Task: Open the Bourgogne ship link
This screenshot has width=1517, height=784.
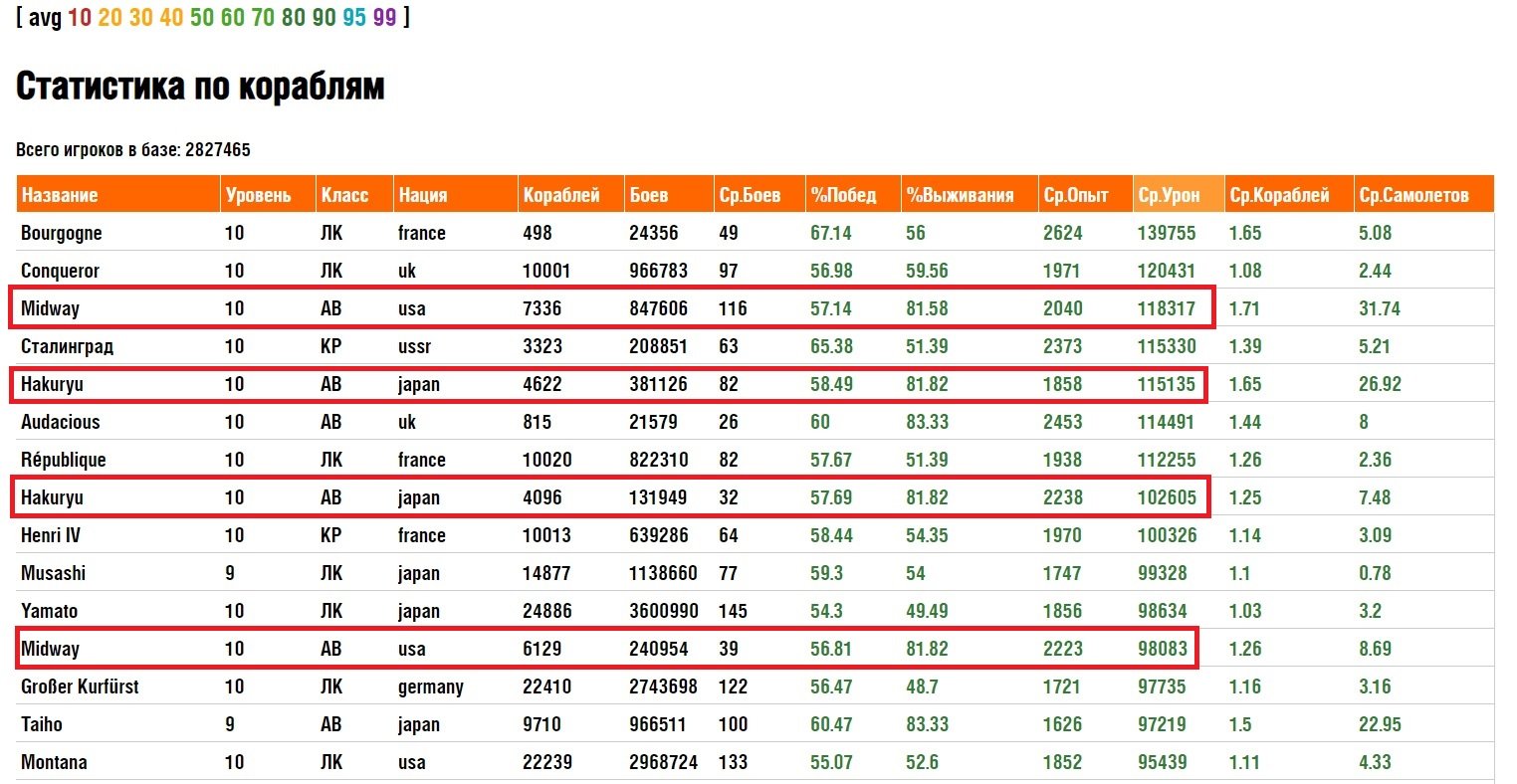Action: pos(61,233)
